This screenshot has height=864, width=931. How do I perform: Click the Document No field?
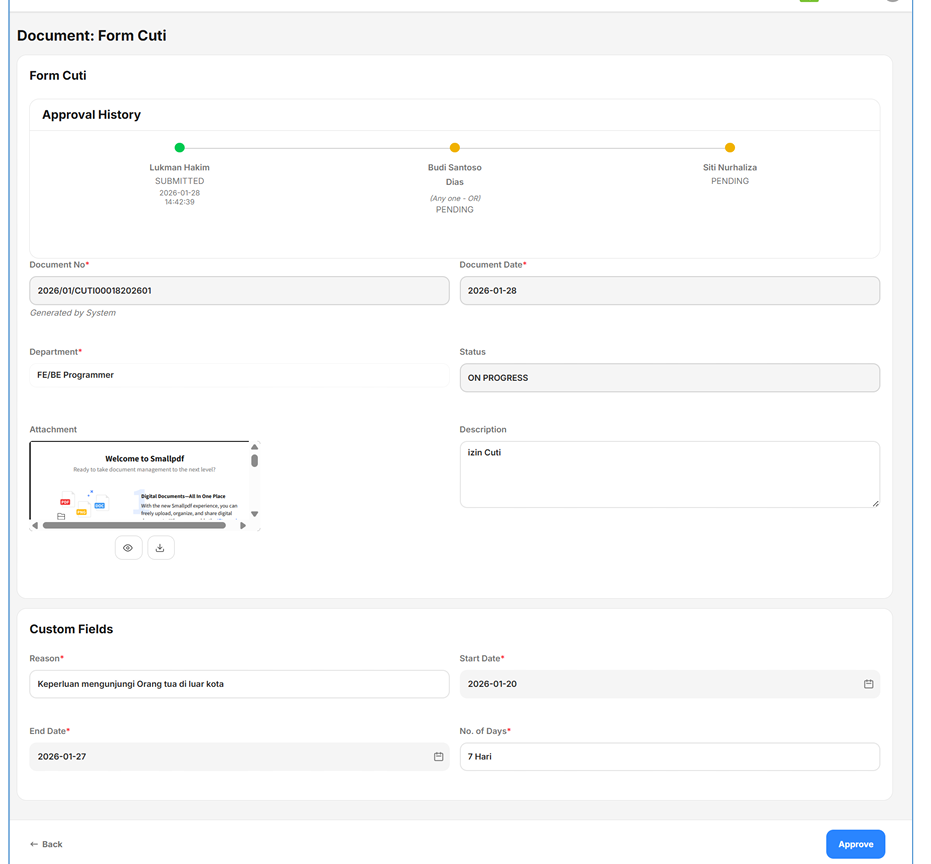pos(239,291)
